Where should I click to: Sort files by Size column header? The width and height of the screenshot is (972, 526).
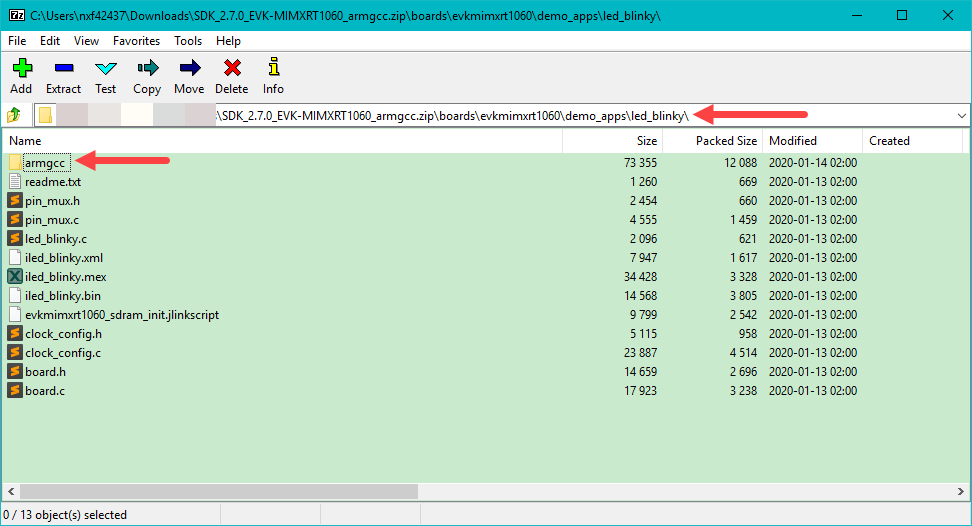pyautogui.click(x=612, y=141)
